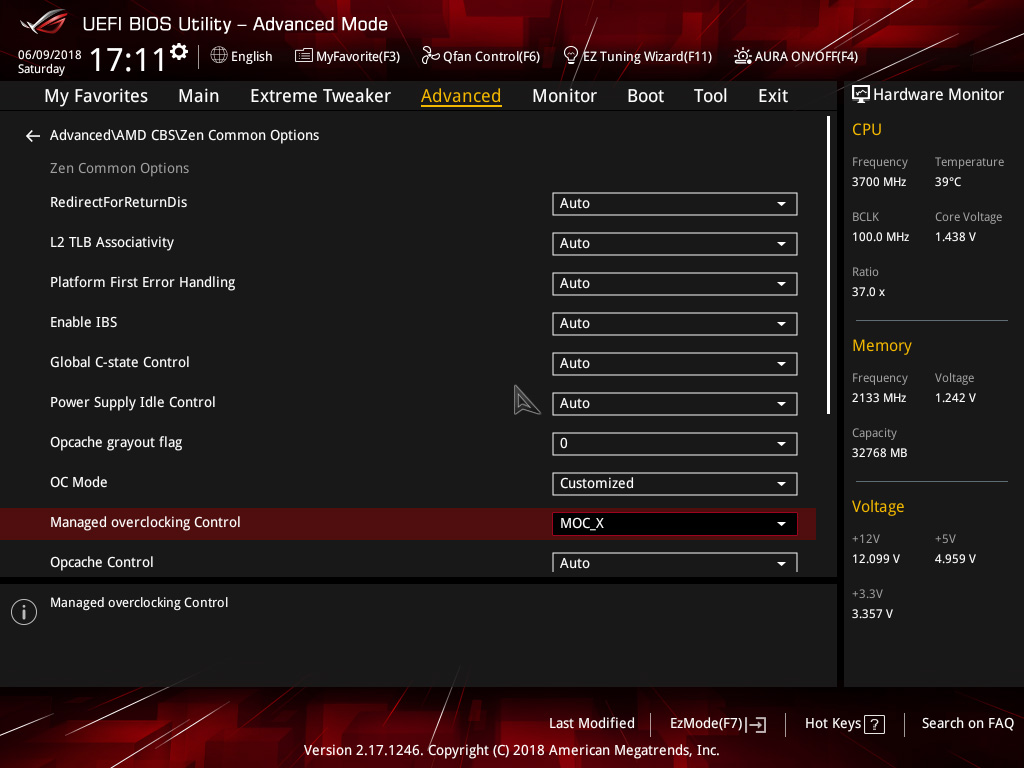Image resolution: width=1024 pixels, height=768 pixels.
Task: Click the Core Voltage 1.438 V value
Action: [x=955, y=237]
